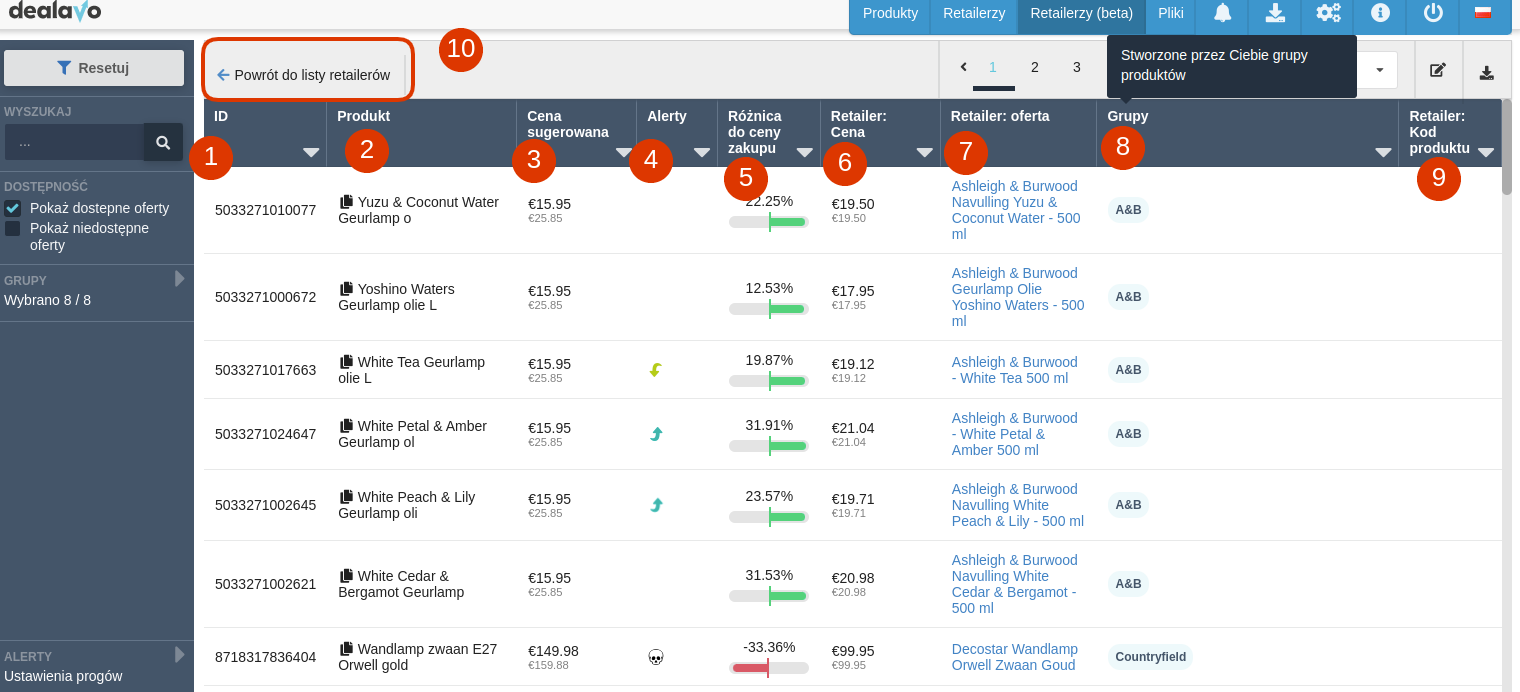This screenshot has height=692, width=1520.
Task: Click price-rise alert icon for White Peach & Lily
Action: coord(656,505)
